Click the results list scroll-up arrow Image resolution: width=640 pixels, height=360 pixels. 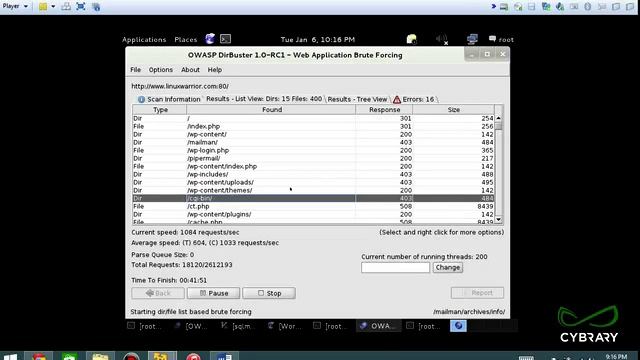[x=498, y=118]
